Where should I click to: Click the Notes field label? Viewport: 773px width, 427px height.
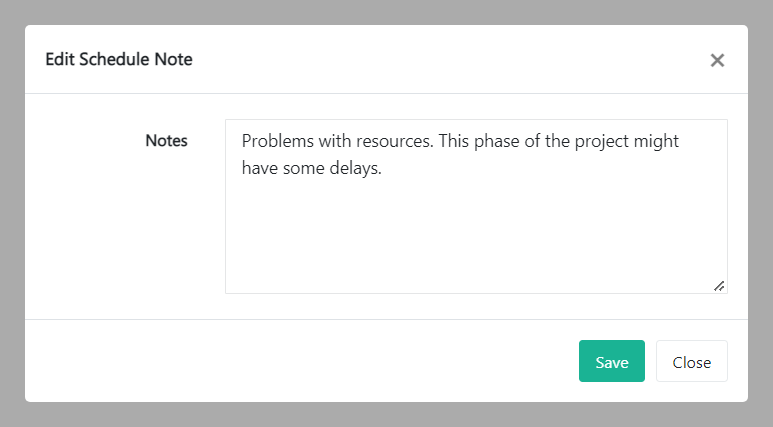(x=166, y=141)
